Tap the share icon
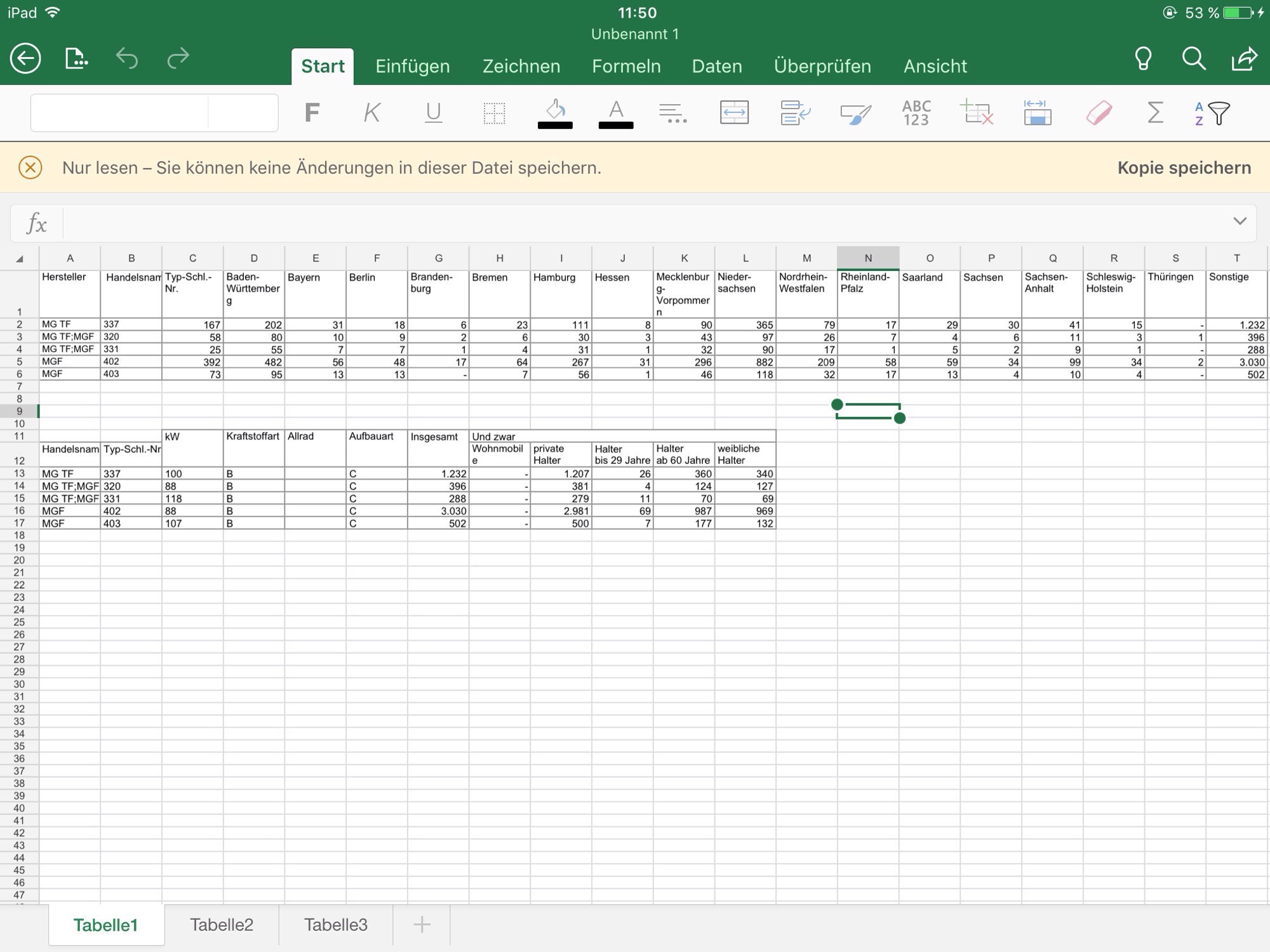 pyautogui.click(x=1244, y=59)
